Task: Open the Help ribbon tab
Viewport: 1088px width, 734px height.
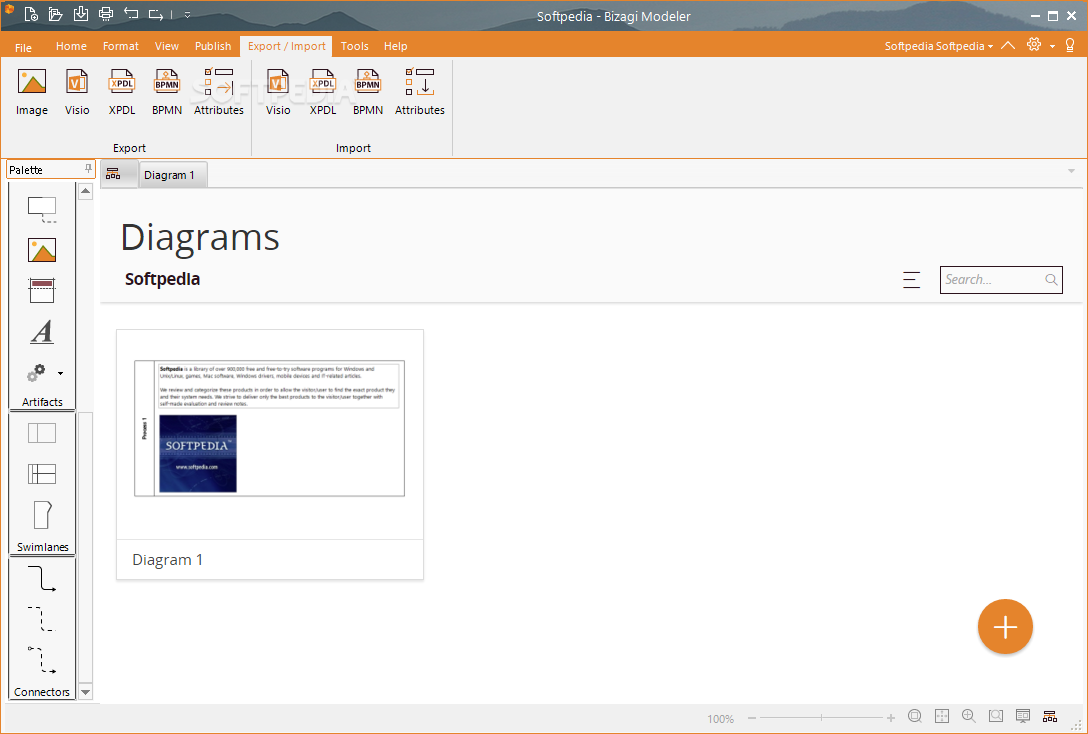Action: pyautogui.click(x=396, y=46)
